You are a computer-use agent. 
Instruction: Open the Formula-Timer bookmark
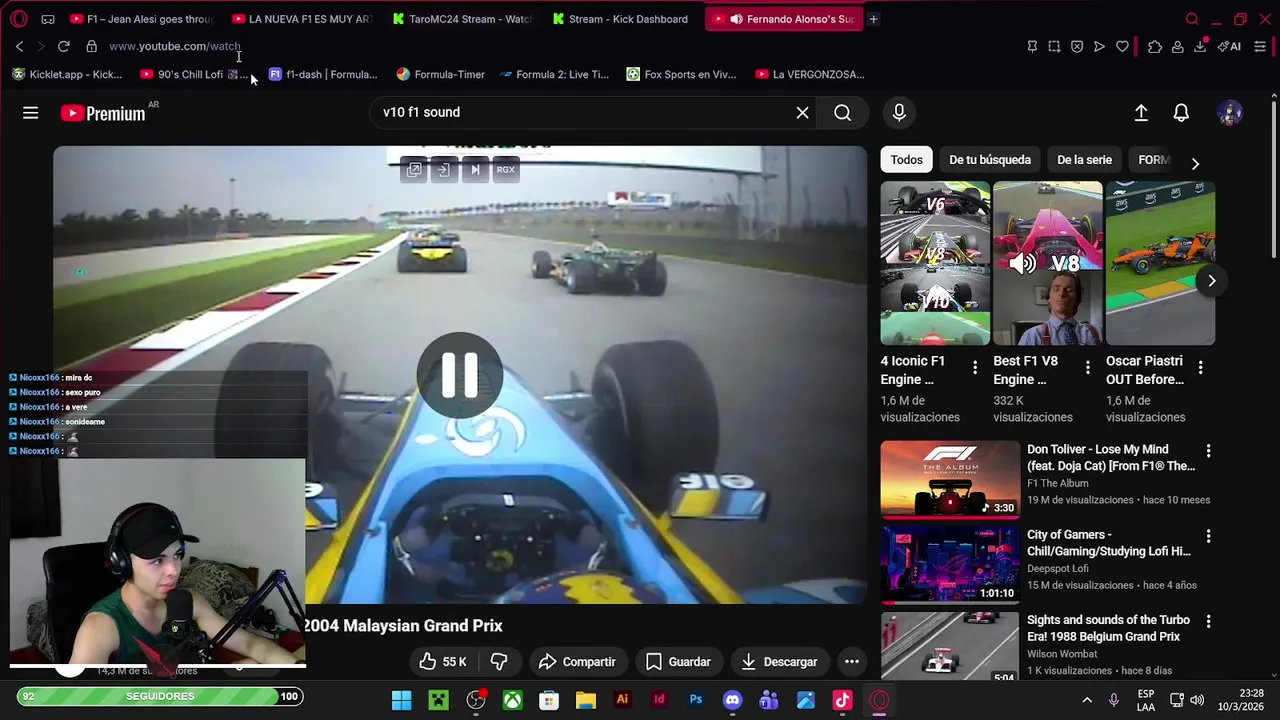coord(440,74)
